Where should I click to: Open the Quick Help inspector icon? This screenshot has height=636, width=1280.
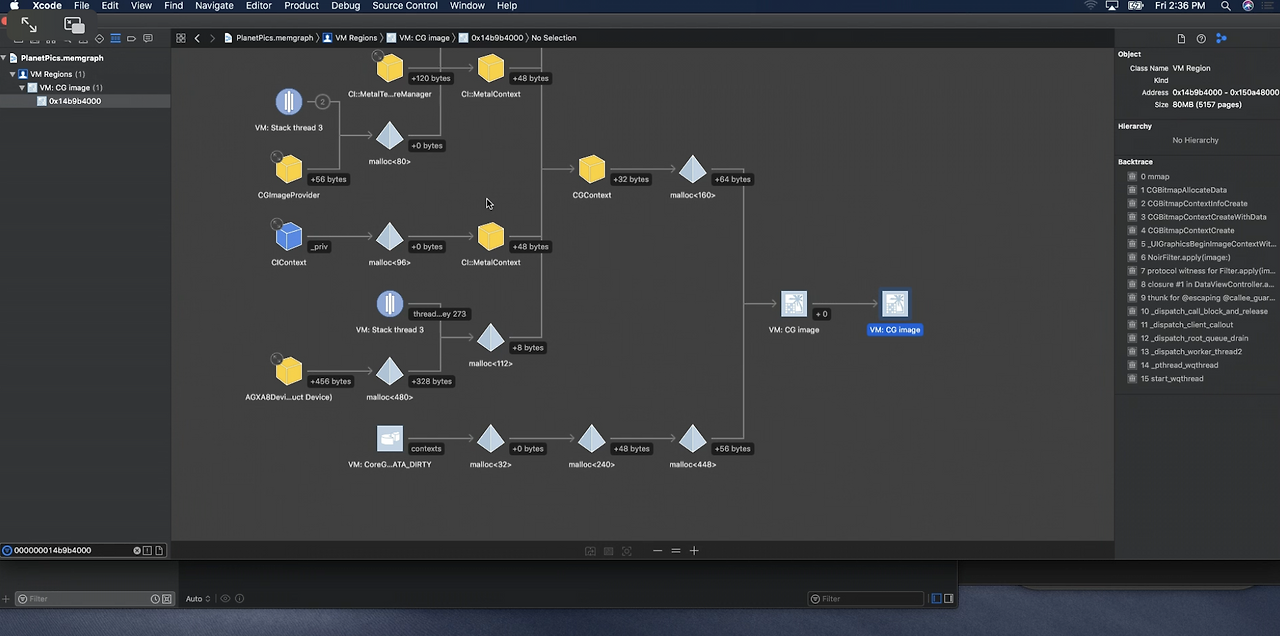[x=1201, y=38]
